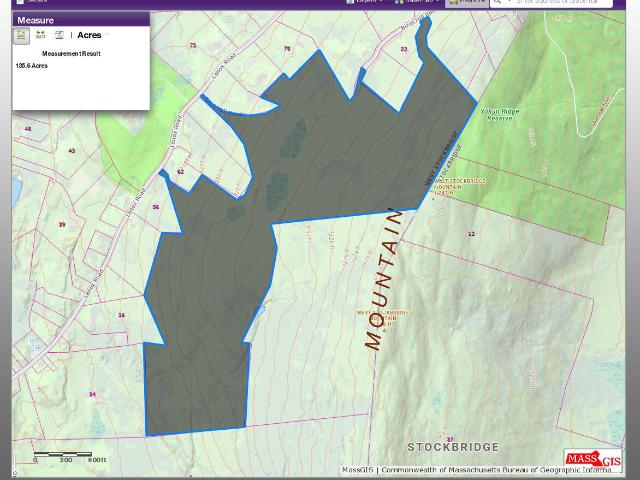The image size is (640, 480).
Task: Open the Acres unit dropdown
Action: tap(93, 35)
